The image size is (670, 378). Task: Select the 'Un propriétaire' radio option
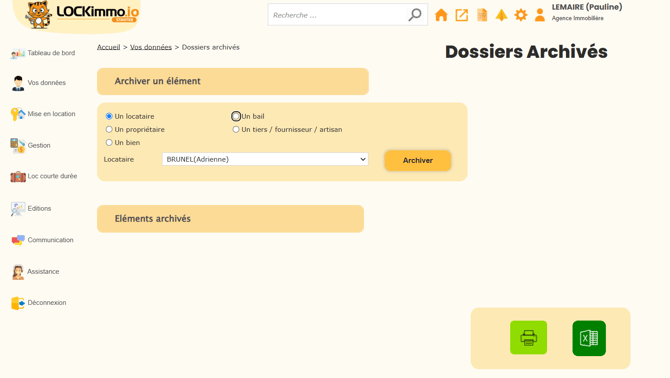pyautogui.click(x=109, y=129)
